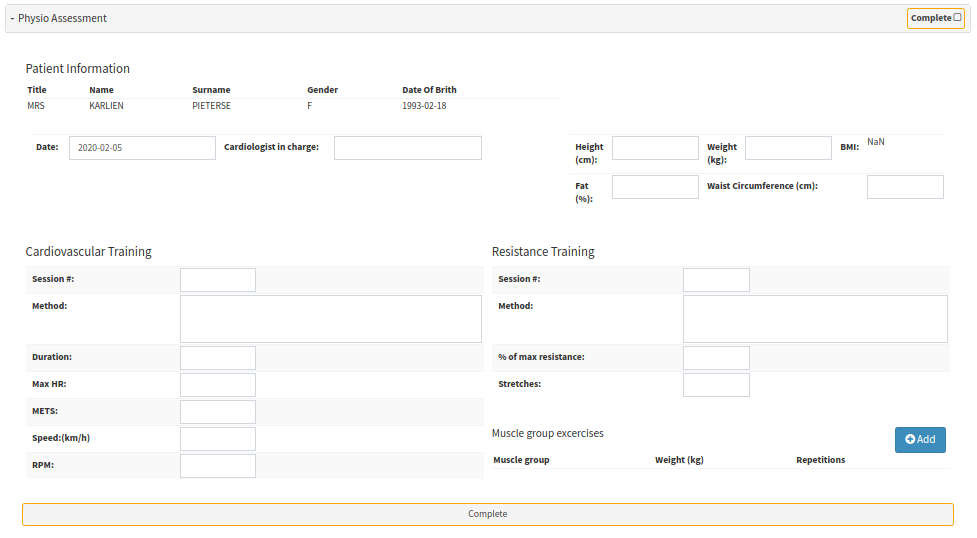Select the RPM input field
Image resolution: width=977 pixels, height=538 pixels.
click(x=217, y=466)
